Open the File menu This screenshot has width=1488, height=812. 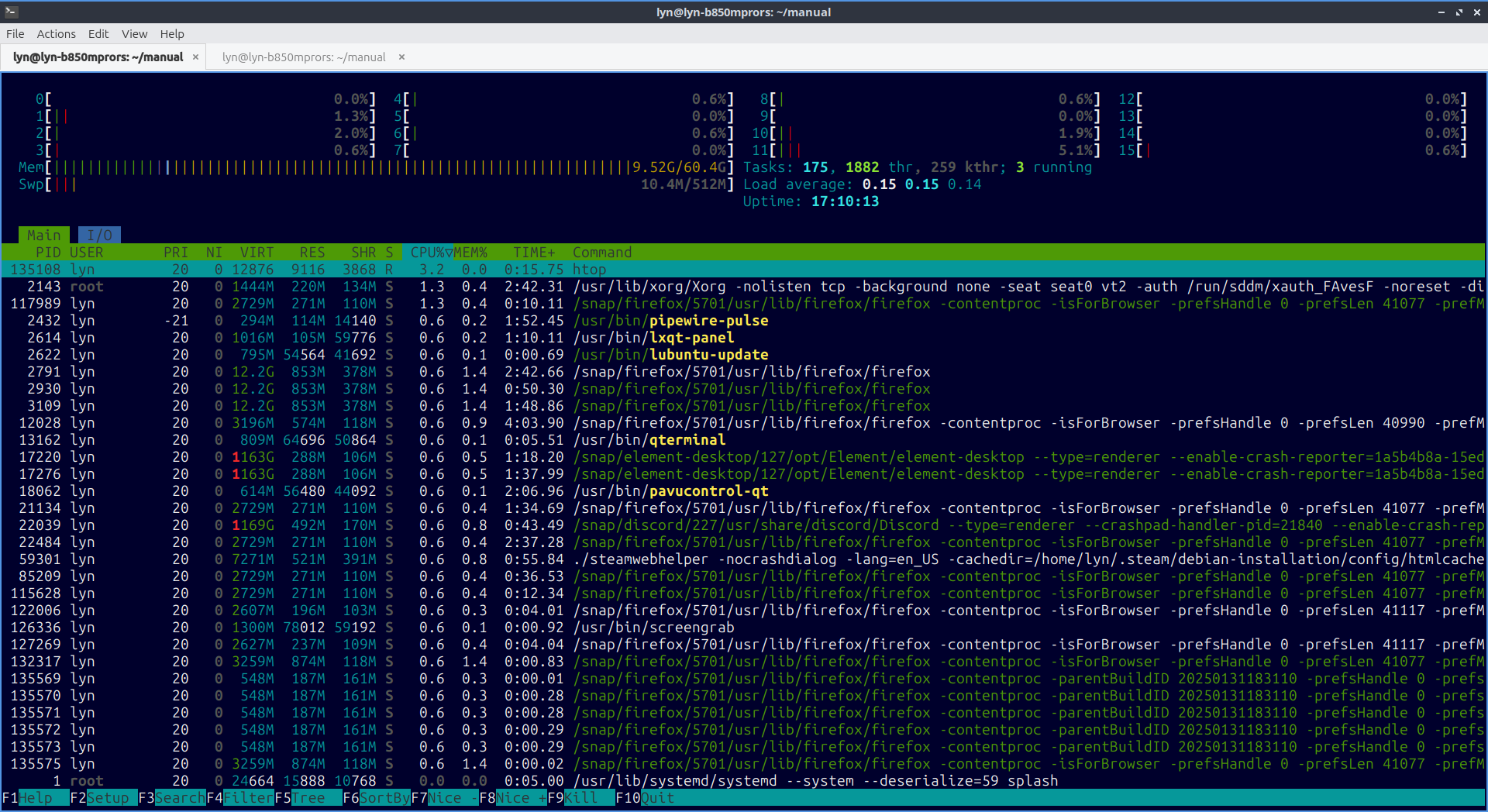point(15,34)
